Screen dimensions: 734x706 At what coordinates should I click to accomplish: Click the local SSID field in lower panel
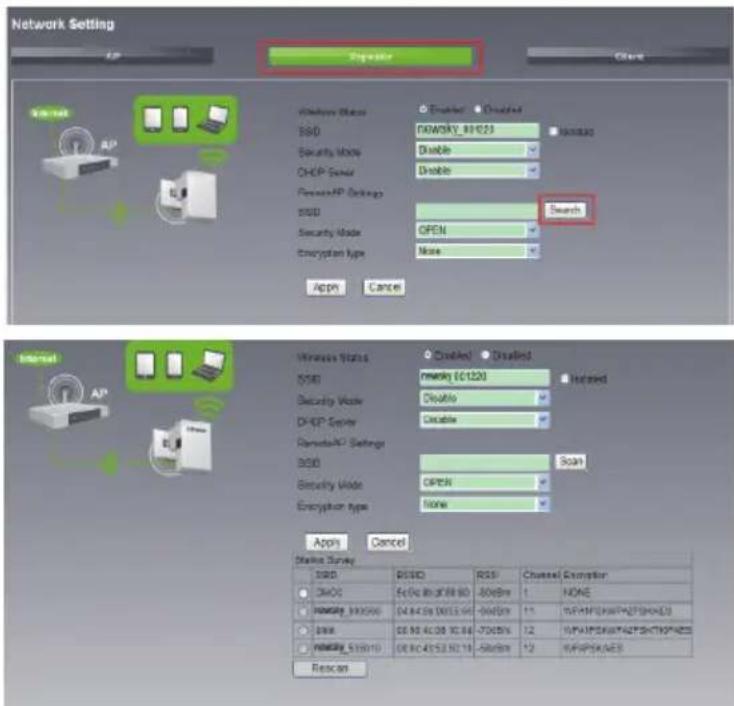484,377
